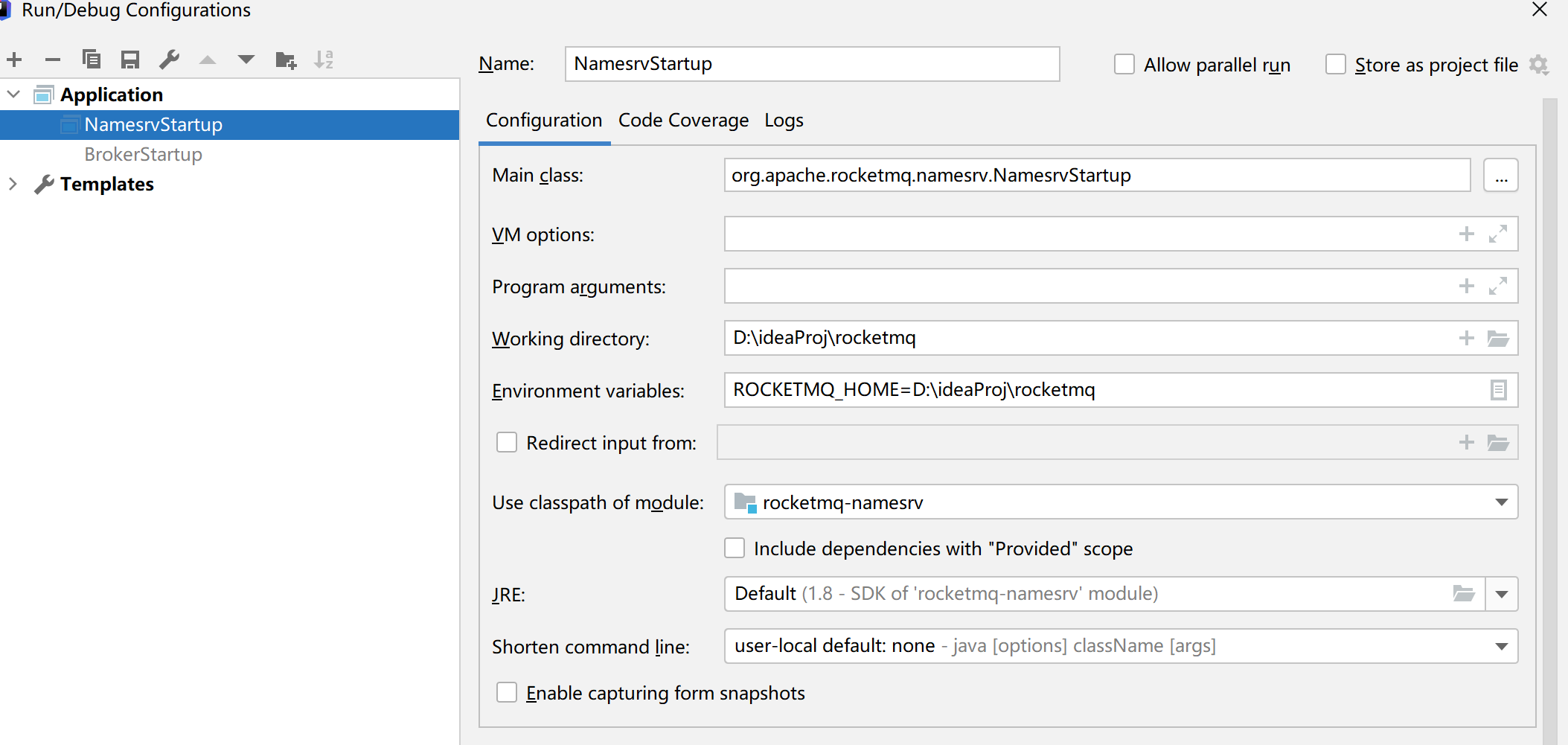Check Include dependencies with Provided scope
Viewport: 1568px width, 745px height.
click(x=735, y=549)
